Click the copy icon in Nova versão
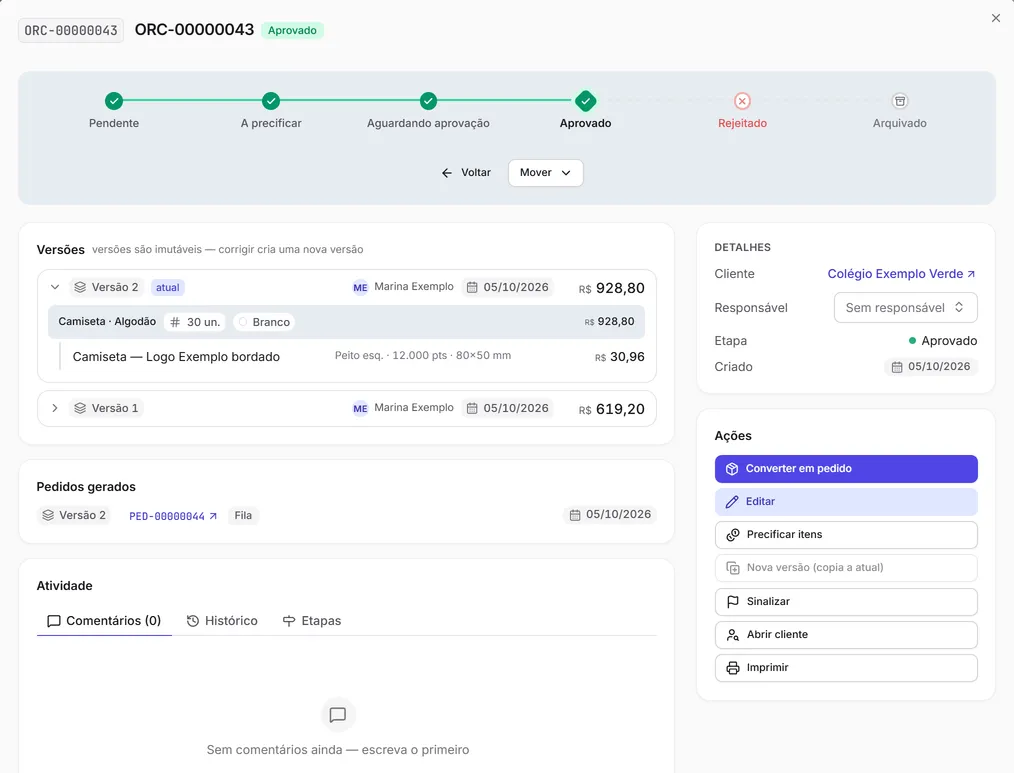The height and width of the screenshot is (773, 1014). [733, 568]
